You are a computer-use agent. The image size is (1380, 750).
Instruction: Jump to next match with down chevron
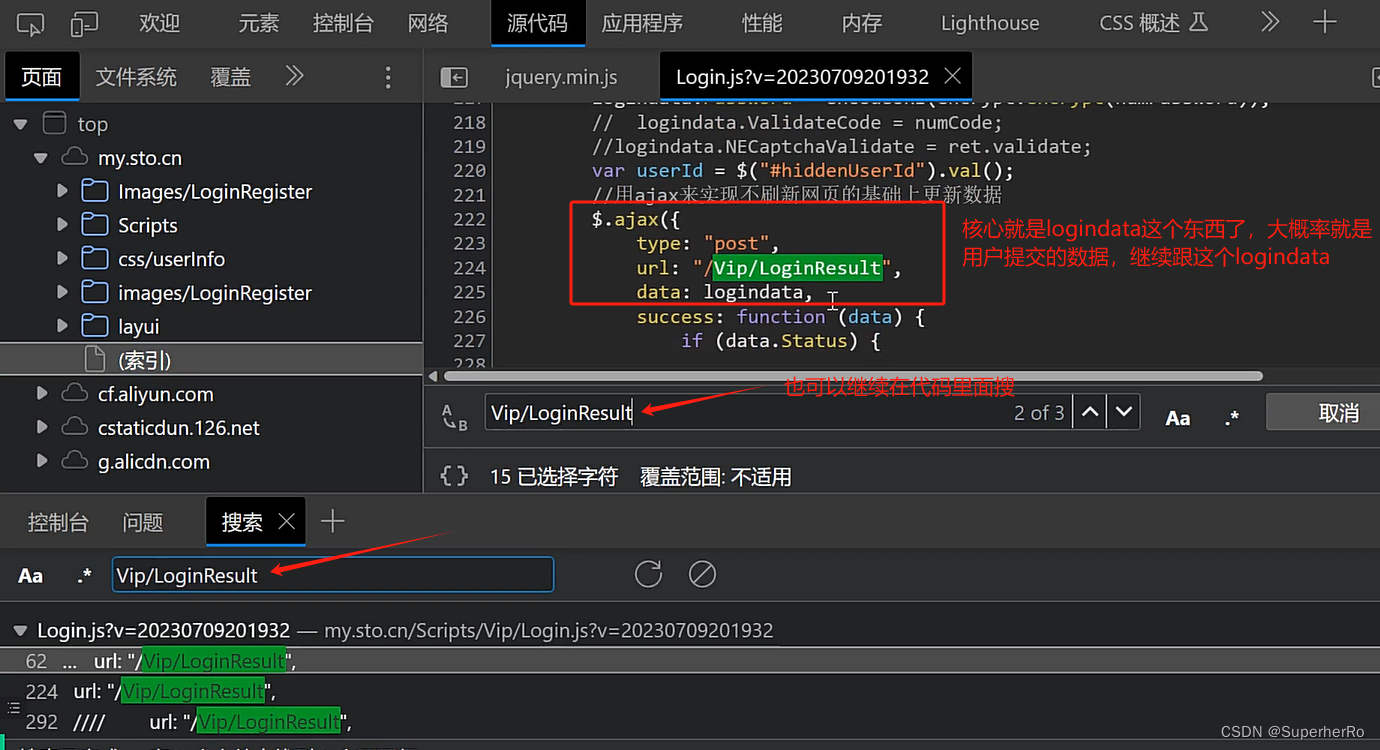(x=1122, y=411)
